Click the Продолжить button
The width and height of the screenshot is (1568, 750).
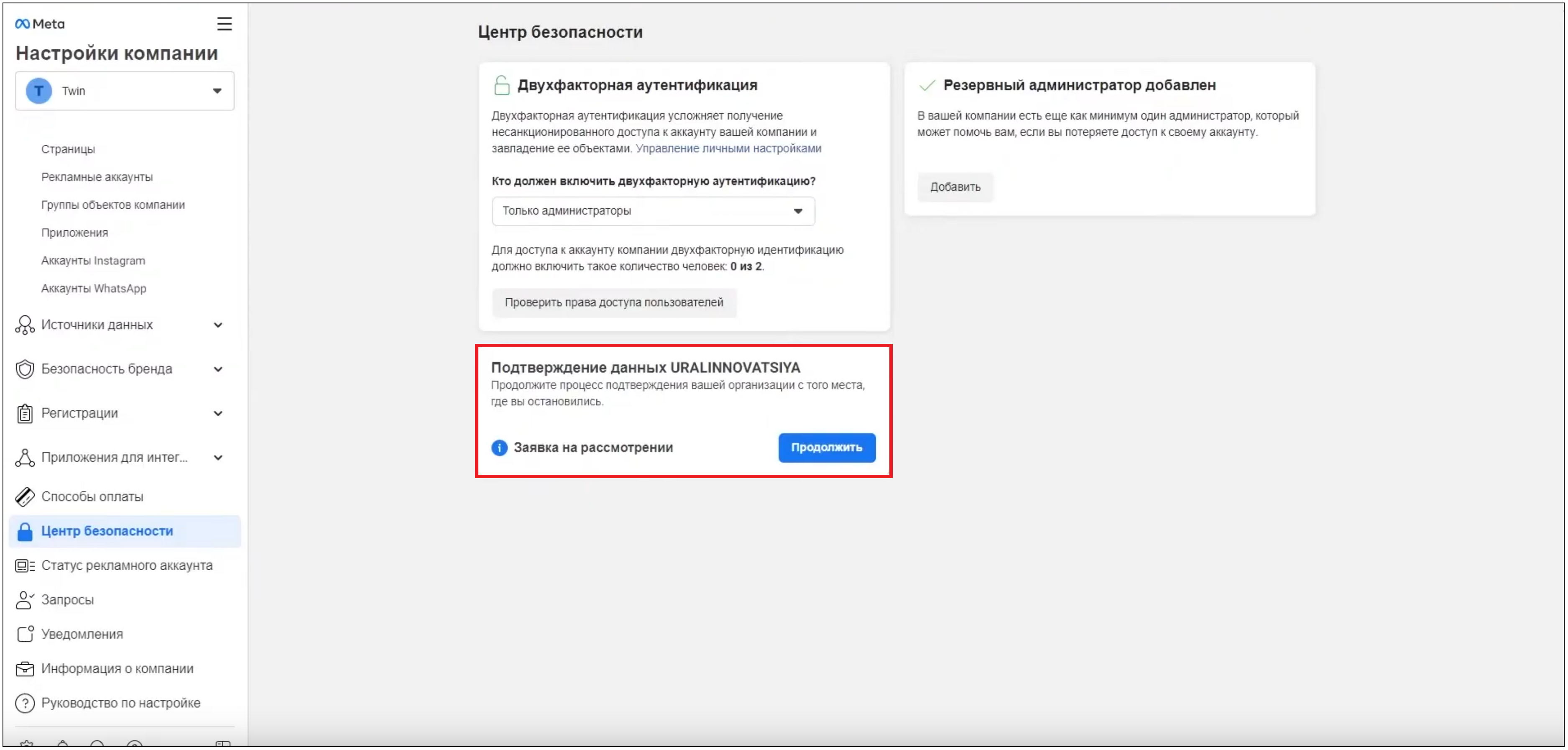[827, 448]
